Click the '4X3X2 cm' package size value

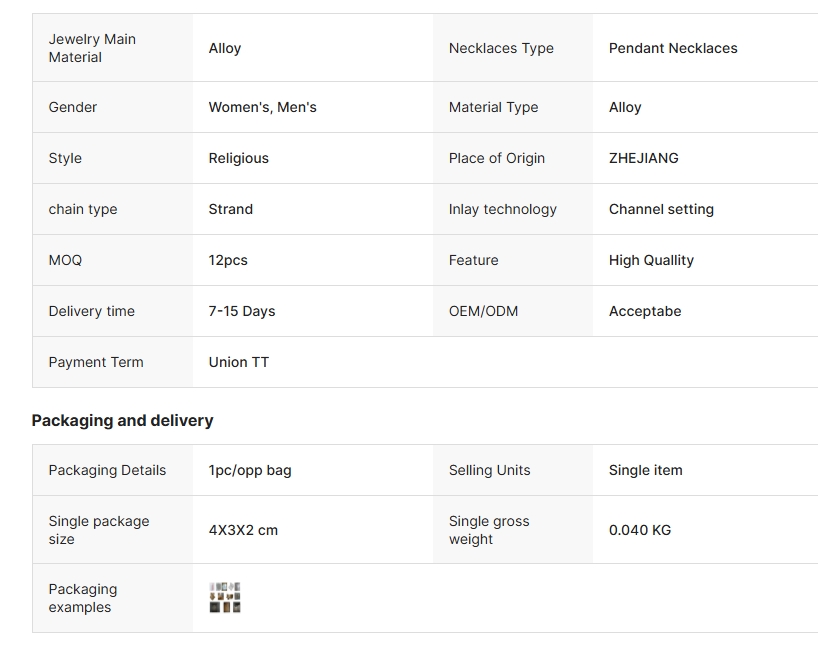pos(243,530)
